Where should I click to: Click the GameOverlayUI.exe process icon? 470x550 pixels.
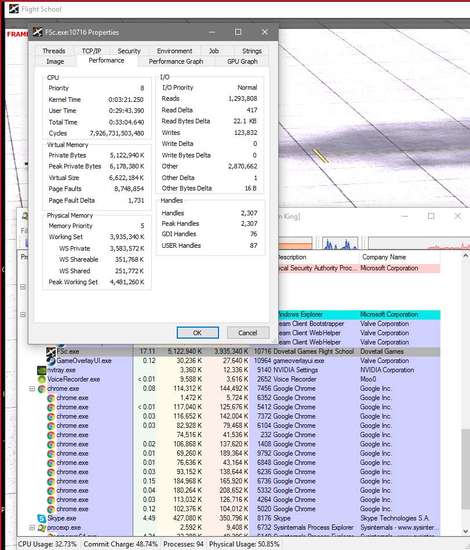click(52, 361)
